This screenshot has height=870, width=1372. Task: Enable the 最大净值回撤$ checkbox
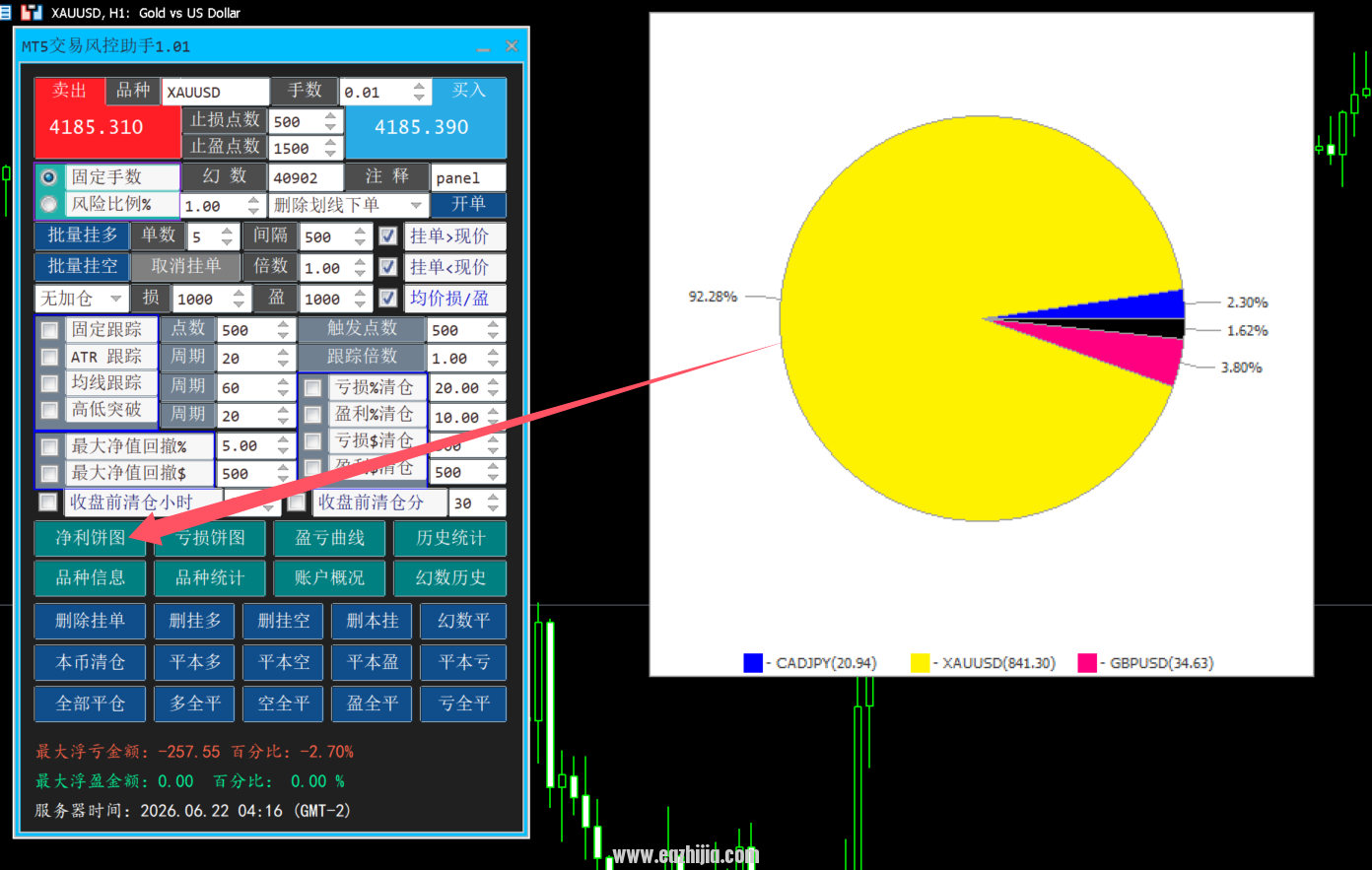tap(49, 474)
